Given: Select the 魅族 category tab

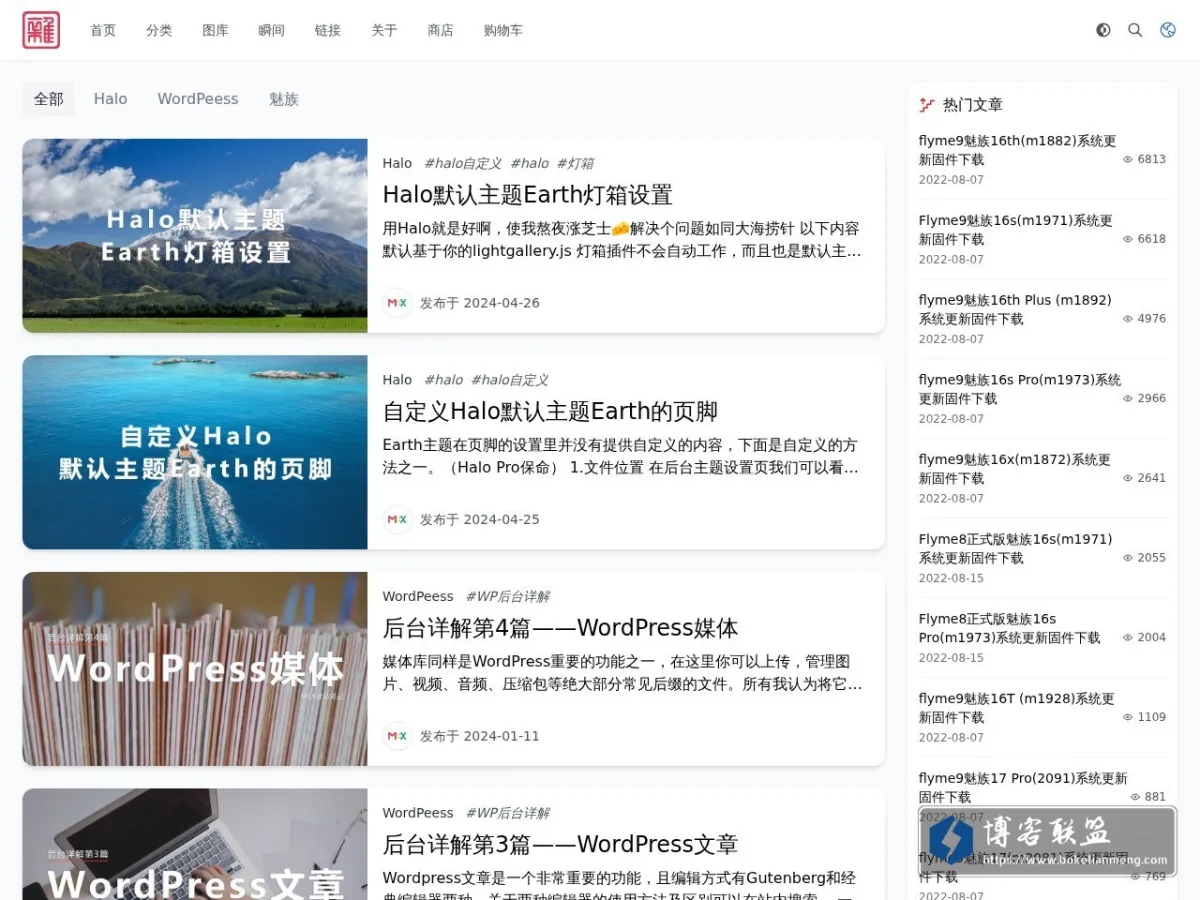Looking at the screenshot, I should pyautogui.click(x=284, y=99).
